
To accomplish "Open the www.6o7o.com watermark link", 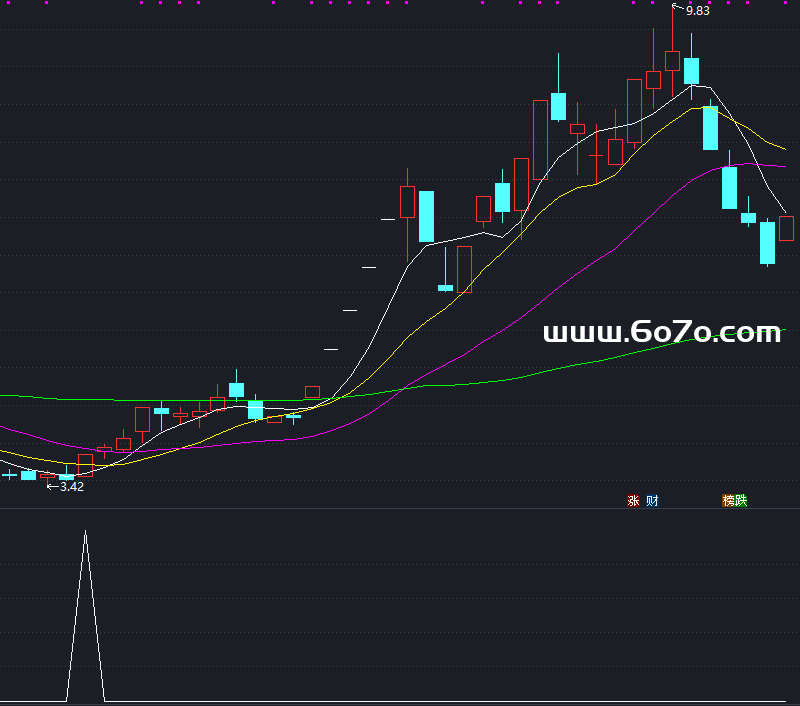I will coord(661,333).
